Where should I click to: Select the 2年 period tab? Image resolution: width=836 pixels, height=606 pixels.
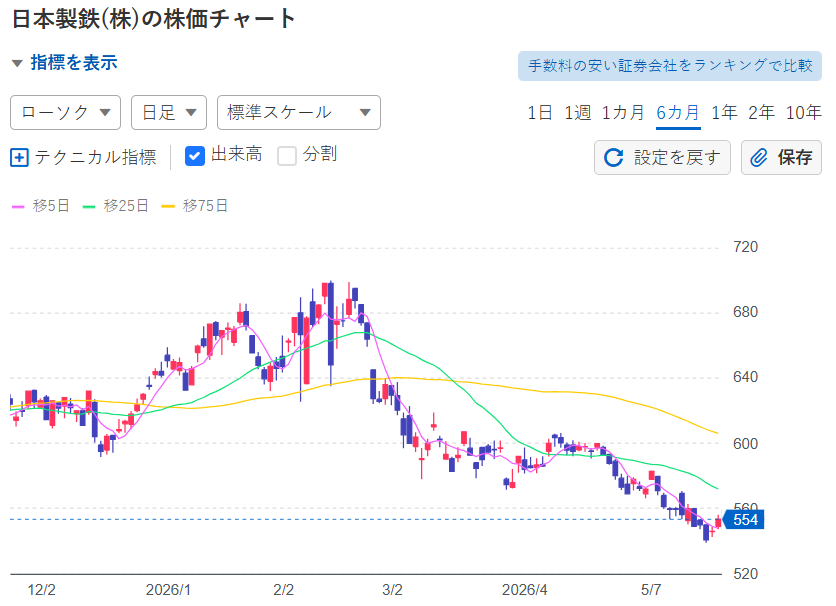[x=761, y=112]
